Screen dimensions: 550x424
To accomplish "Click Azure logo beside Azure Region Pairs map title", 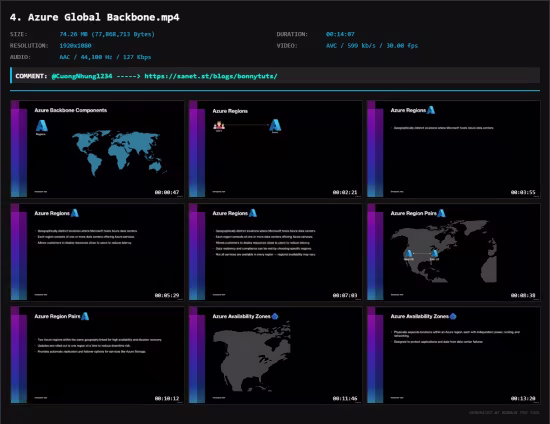I will click(441, 213).
